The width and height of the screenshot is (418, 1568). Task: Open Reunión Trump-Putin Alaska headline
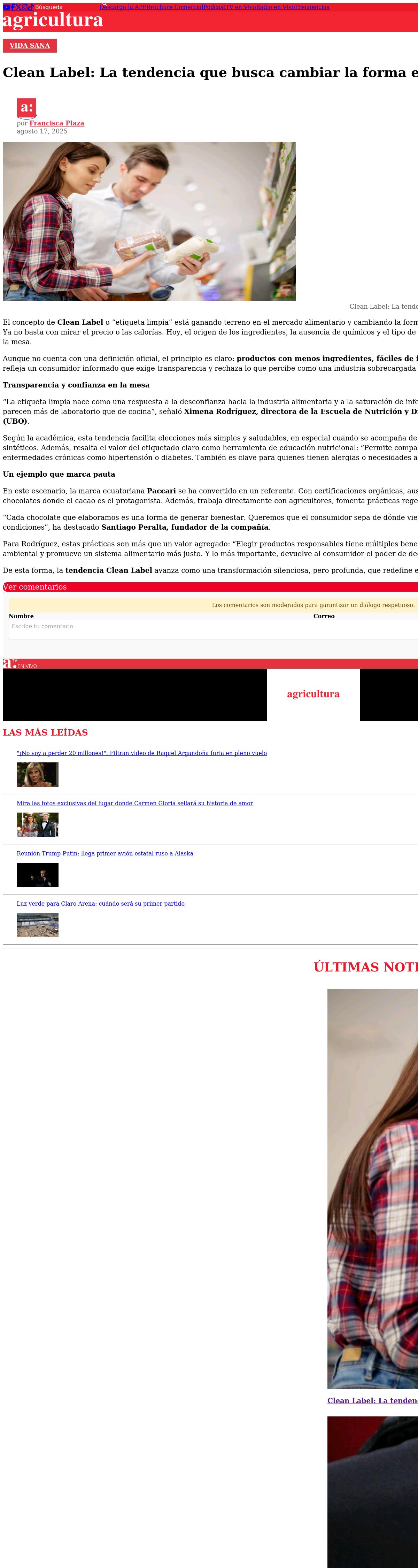(104, 853)
